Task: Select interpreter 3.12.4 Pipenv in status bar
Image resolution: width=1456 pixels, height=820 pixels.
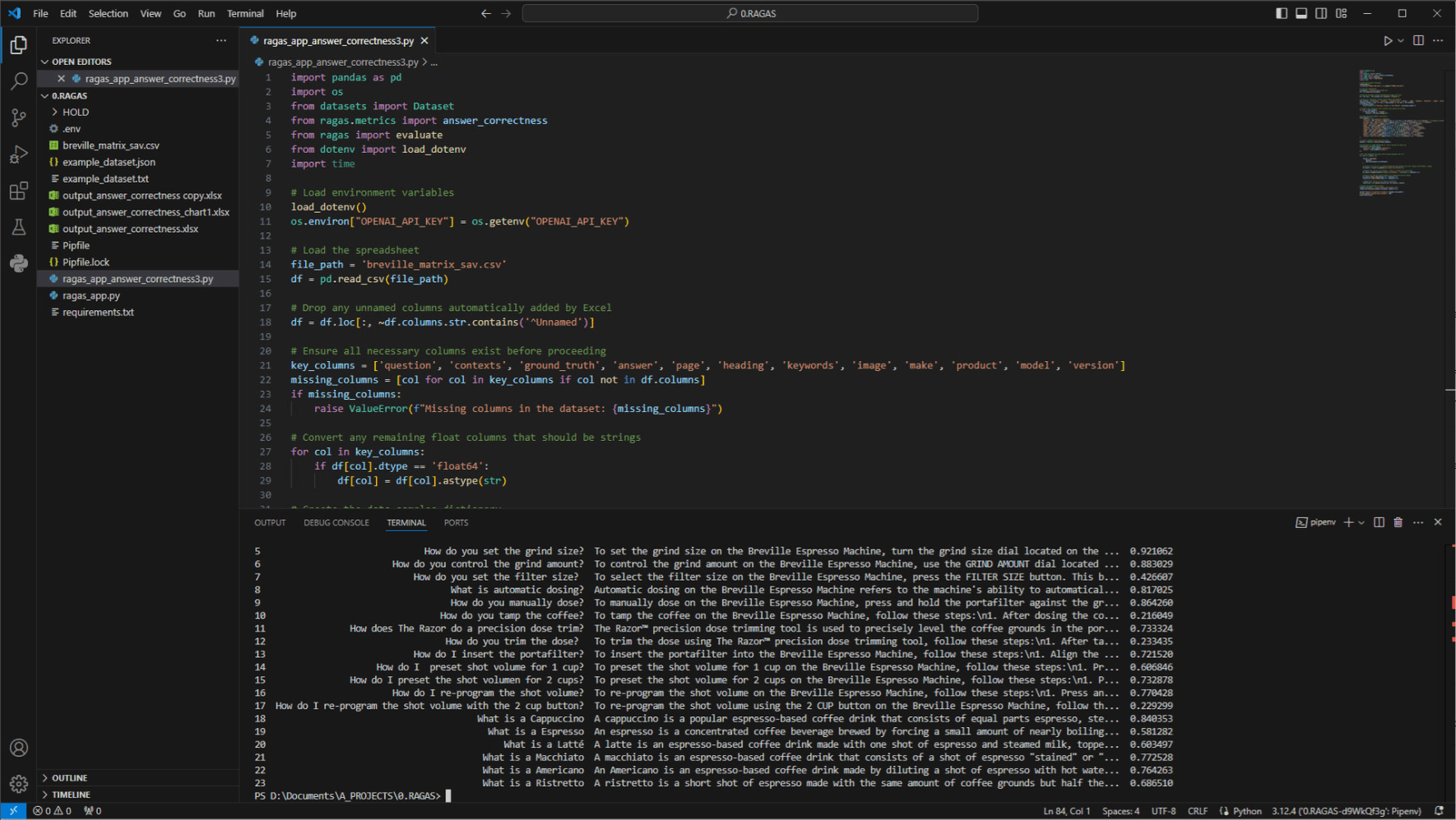Action: tap(1347, 811)
